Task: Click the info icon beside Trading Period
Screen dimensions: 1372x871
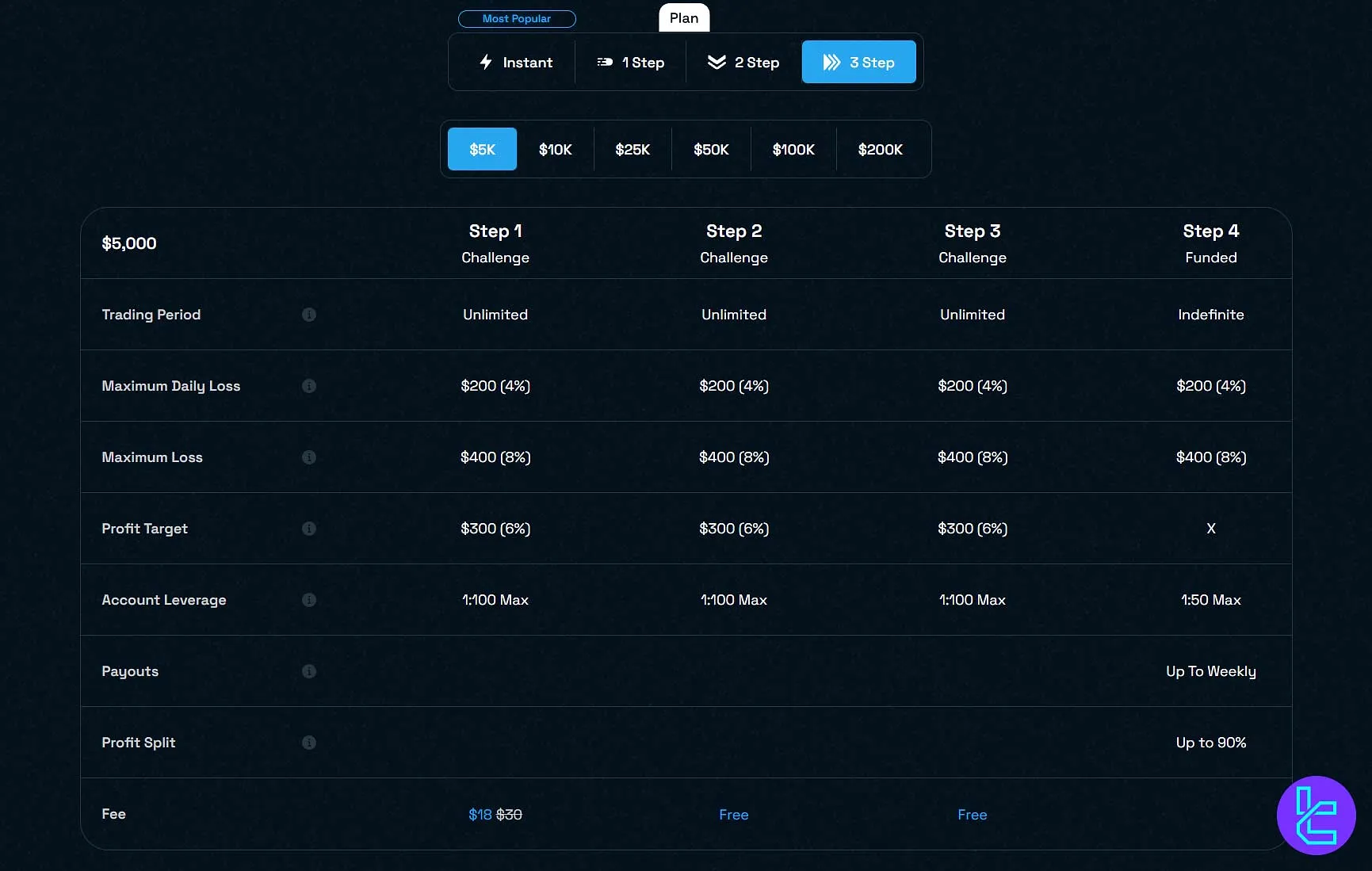Action: [x=309, y=315]
